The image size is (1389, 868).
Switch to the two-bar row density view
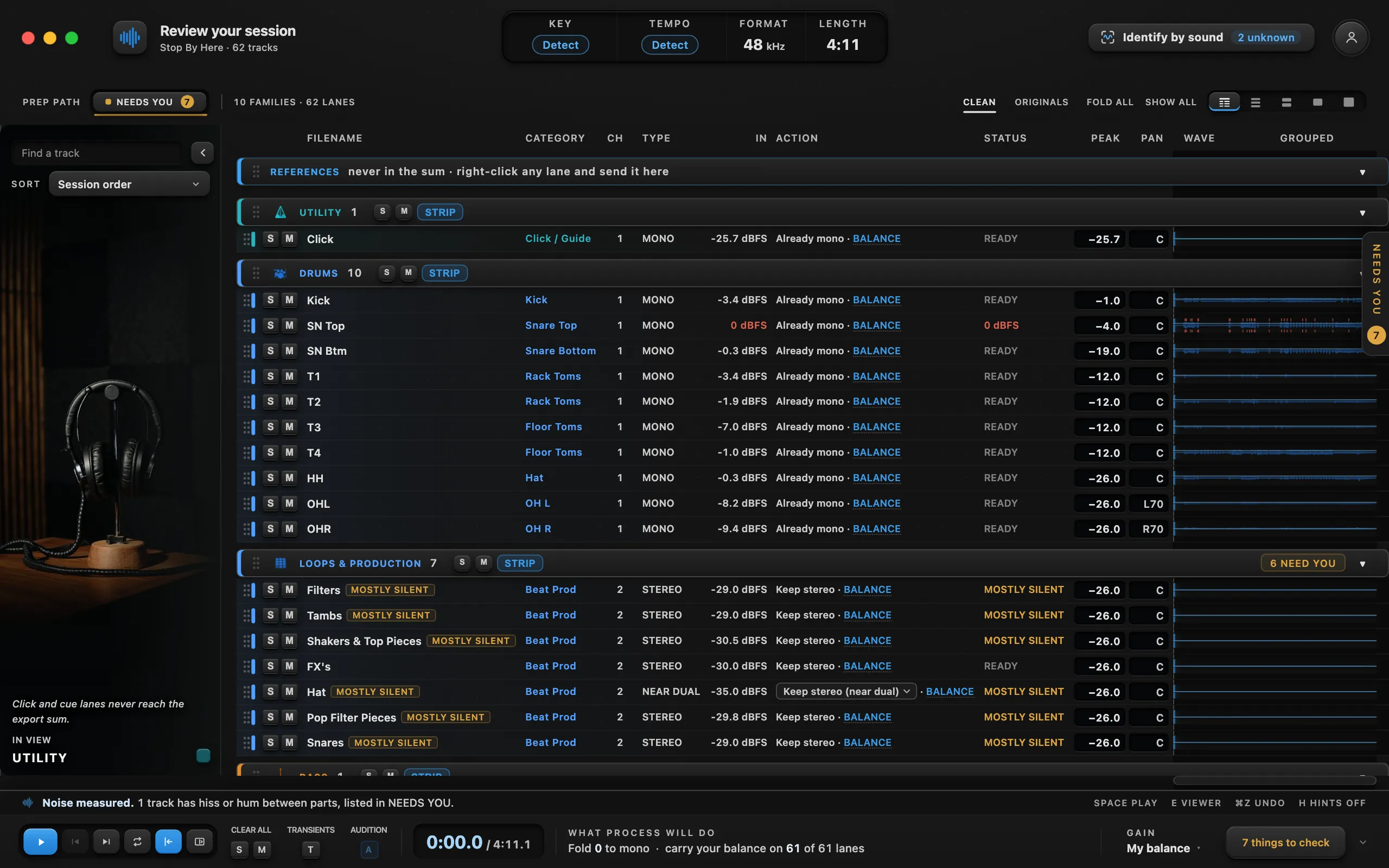pos(1286,102)
